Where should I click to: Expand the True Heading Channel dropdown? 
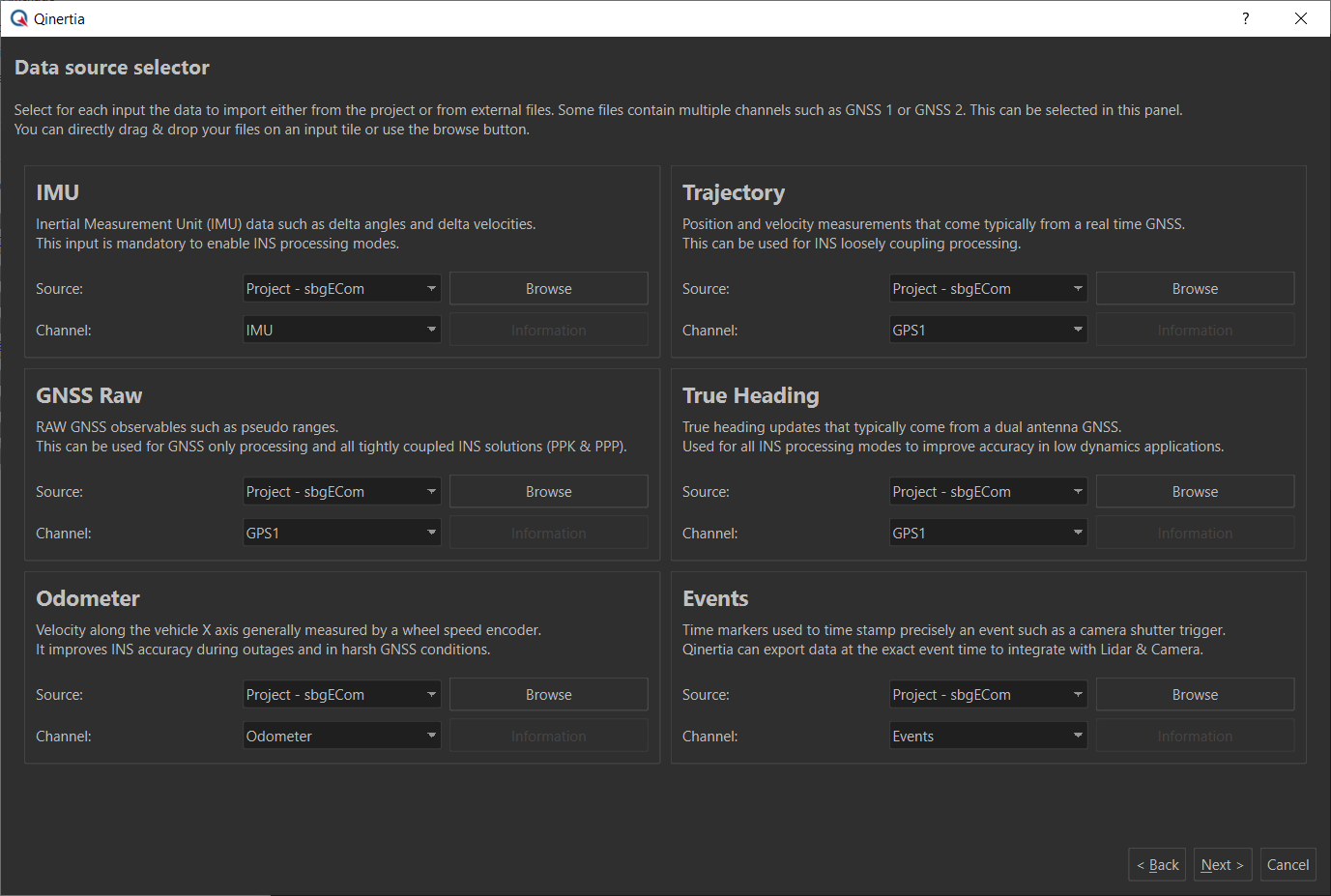click(x=988, y=534)
